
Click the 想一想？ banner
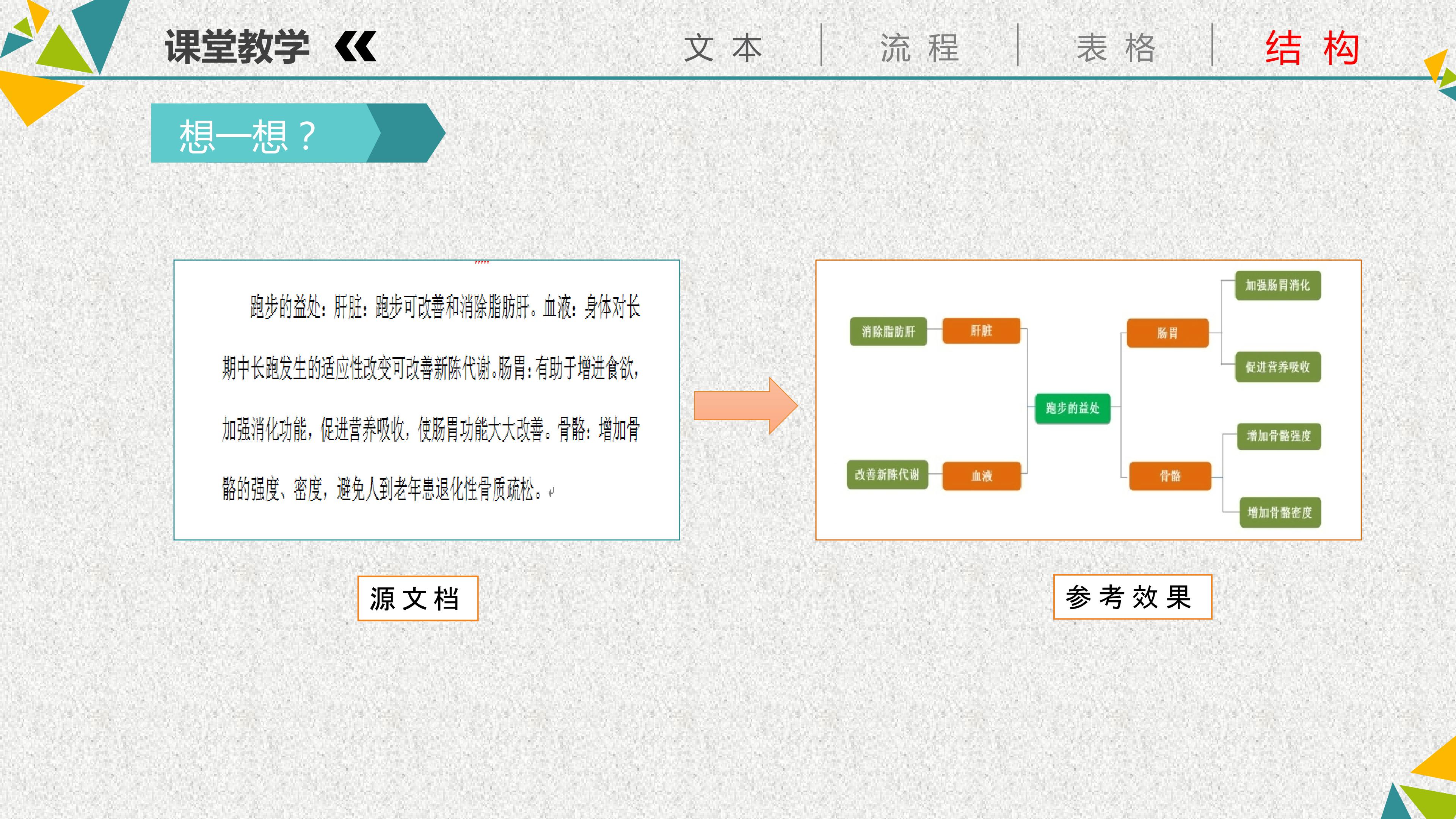click(x=298, y=133)
